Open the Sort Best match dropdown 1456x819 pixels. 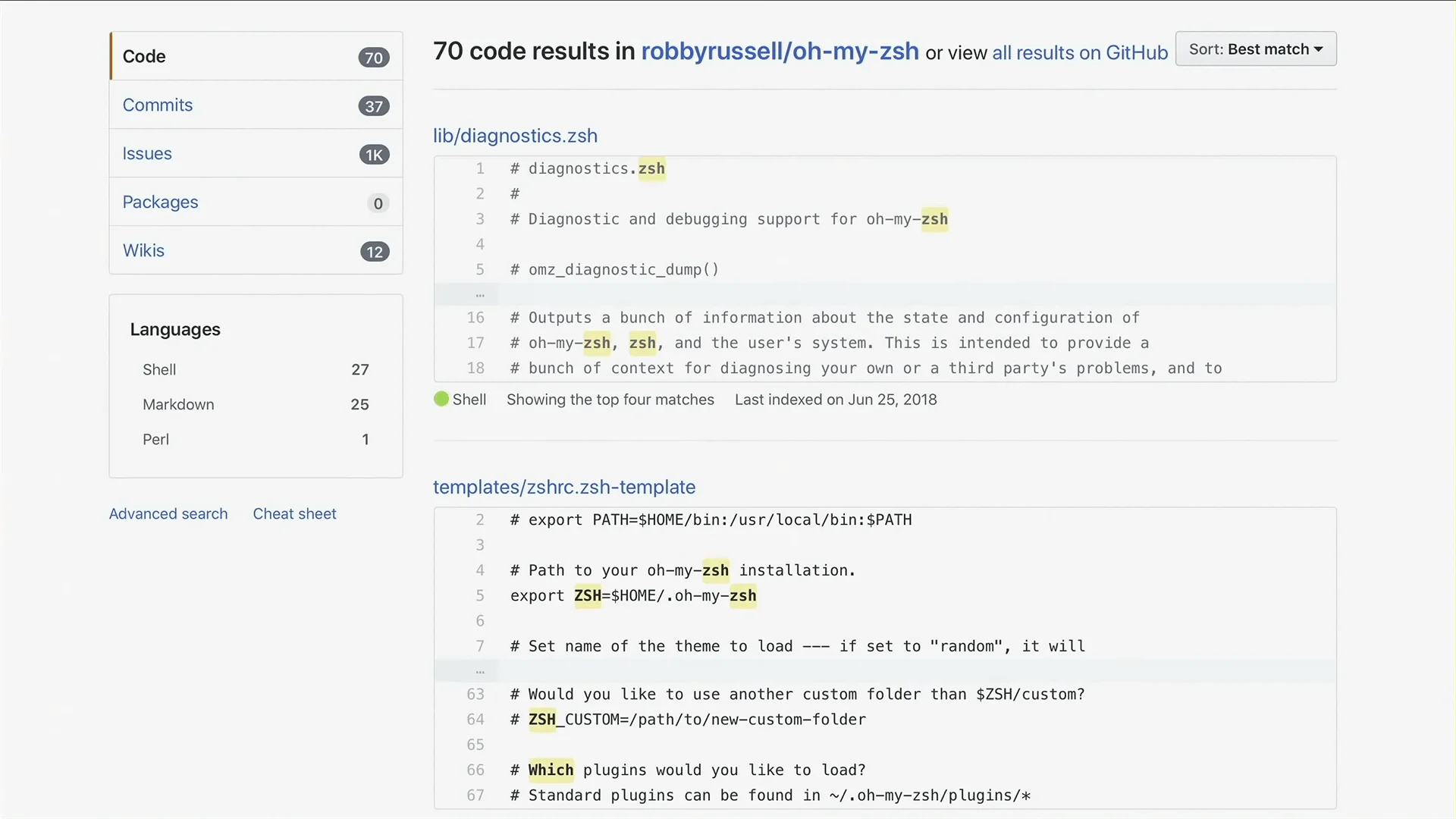click(1255, 49)
